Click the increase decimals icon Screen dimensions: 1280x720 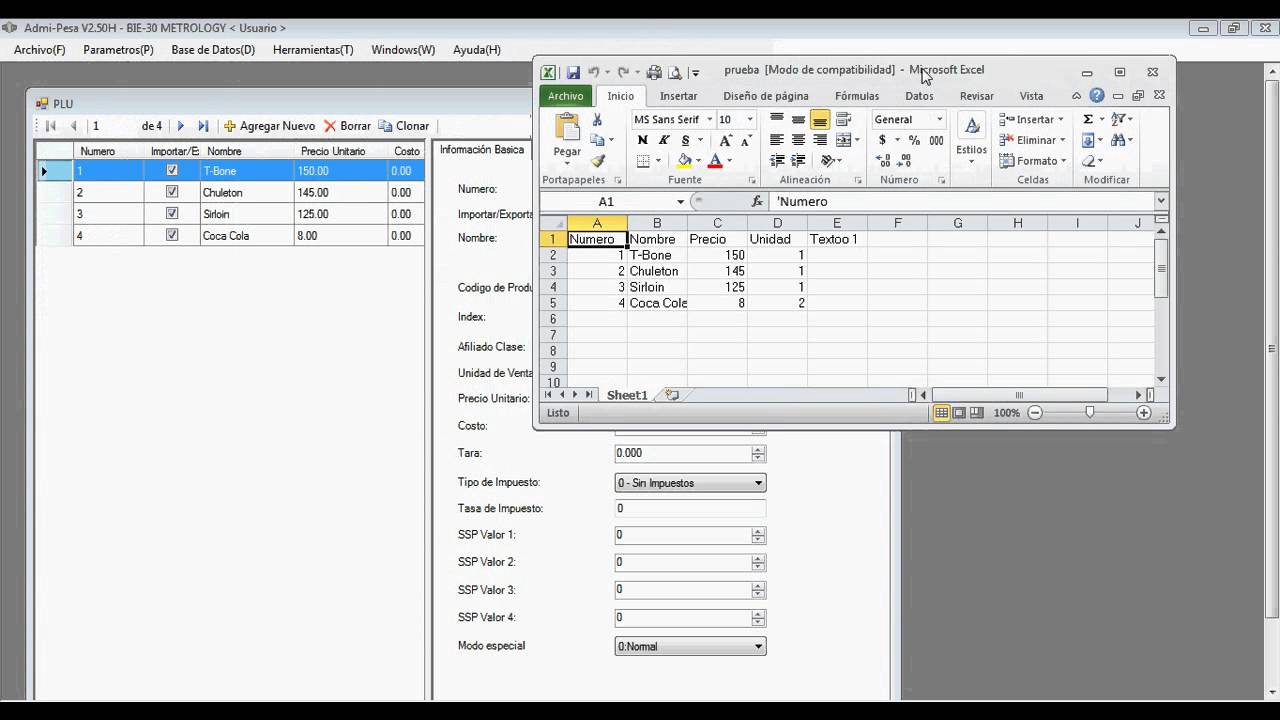tap(884, 161)
